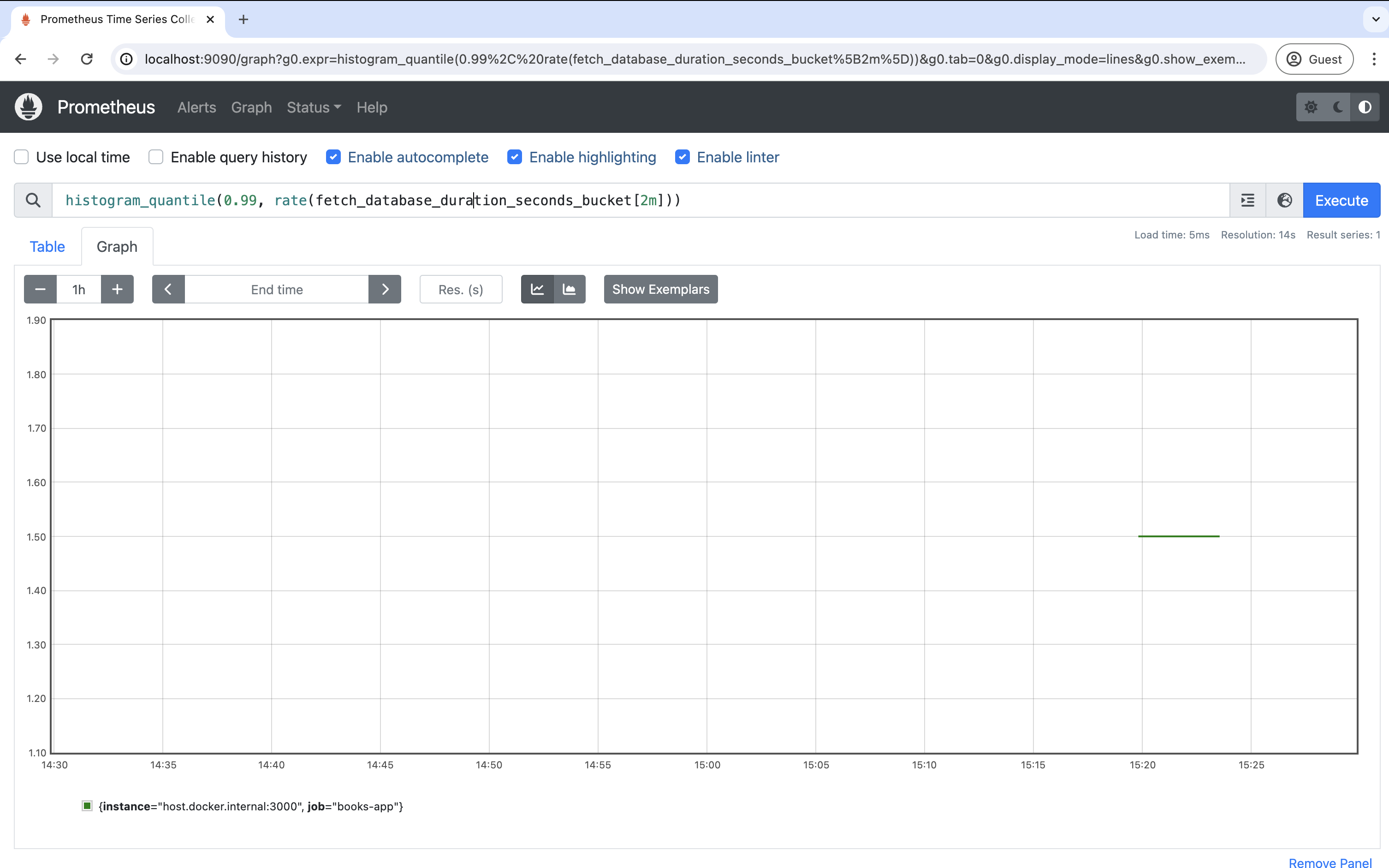This screenshot has height=868, width=1389.
Task: Click the 1h range input field
Action: click(x=79, y=289)
